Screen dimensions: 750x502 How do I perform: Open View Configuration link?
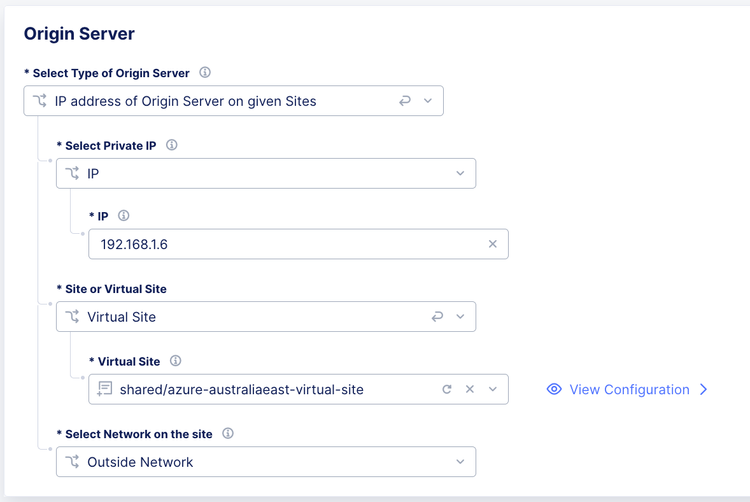[629, 389]
